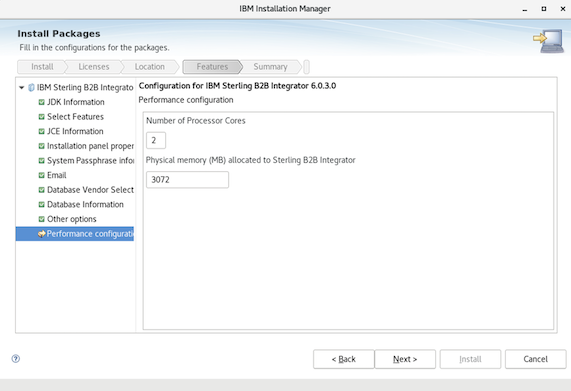Click the Location wizard step tab

click(150, 67)
